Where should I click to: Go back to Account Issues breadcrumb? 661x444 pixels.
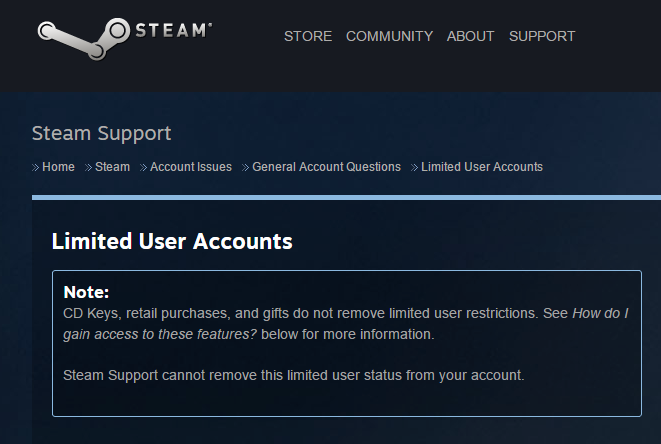191,167
